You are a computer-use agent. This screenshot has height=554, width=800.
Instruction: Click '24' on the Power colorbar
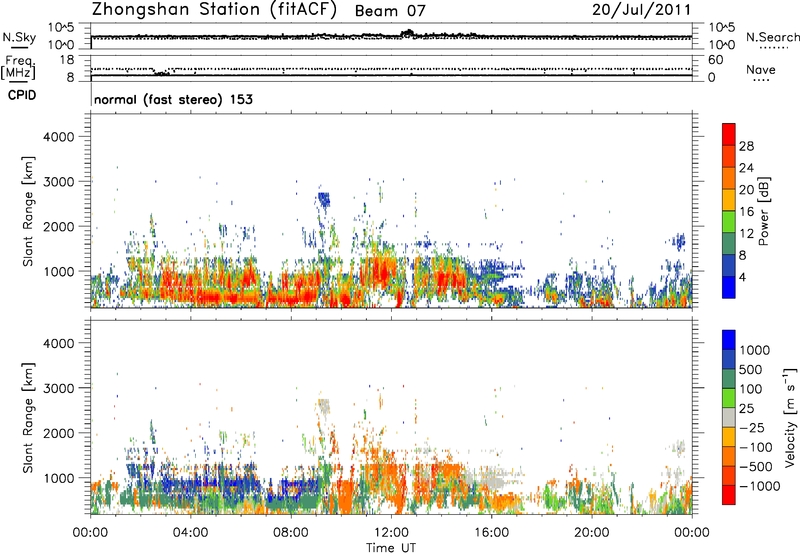click(746, 168)
